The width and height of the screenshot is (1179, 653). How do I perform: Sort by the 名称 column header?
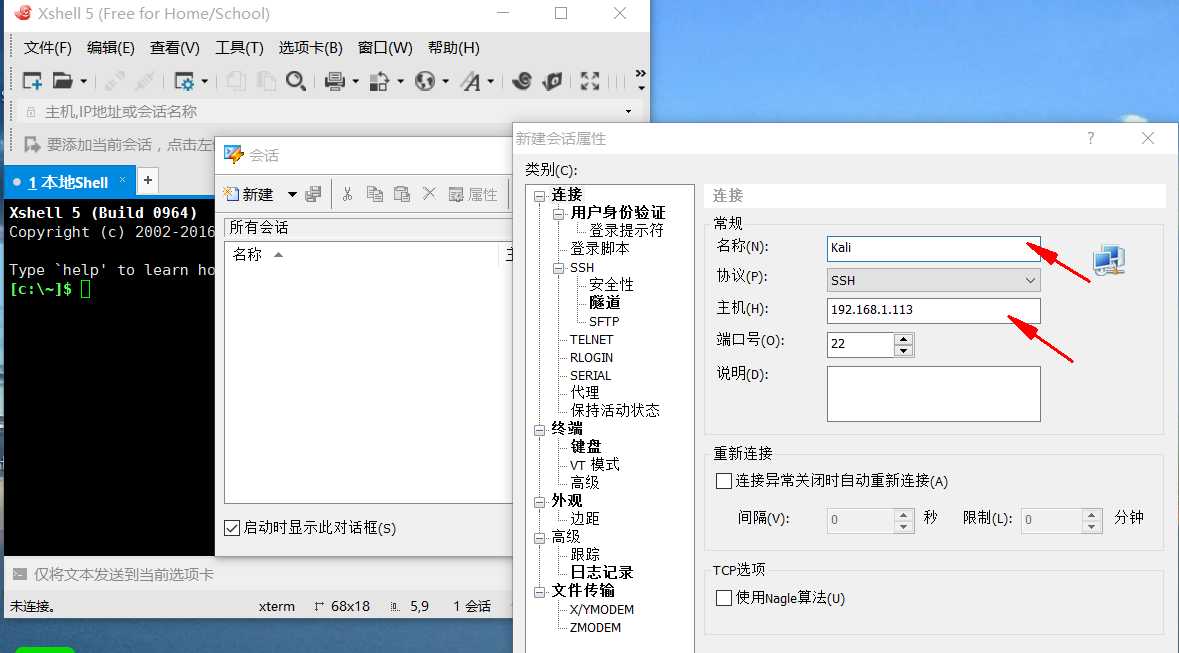(x=247, y=254)
